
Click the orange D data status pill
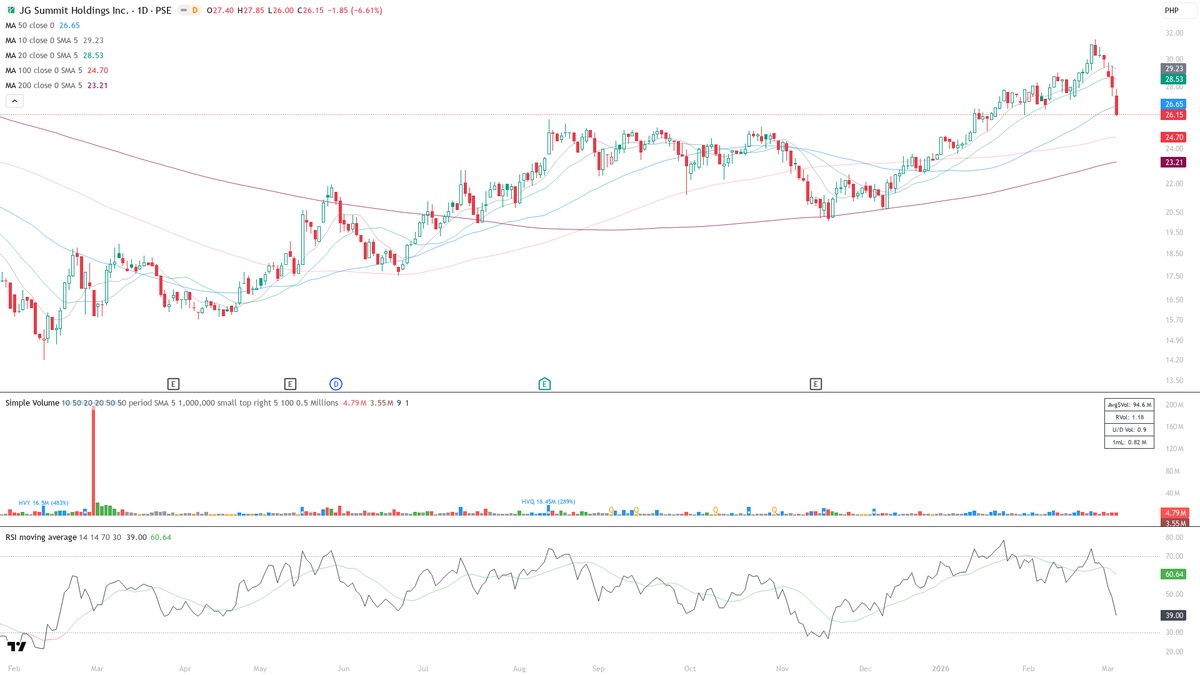tap(194, 10)
